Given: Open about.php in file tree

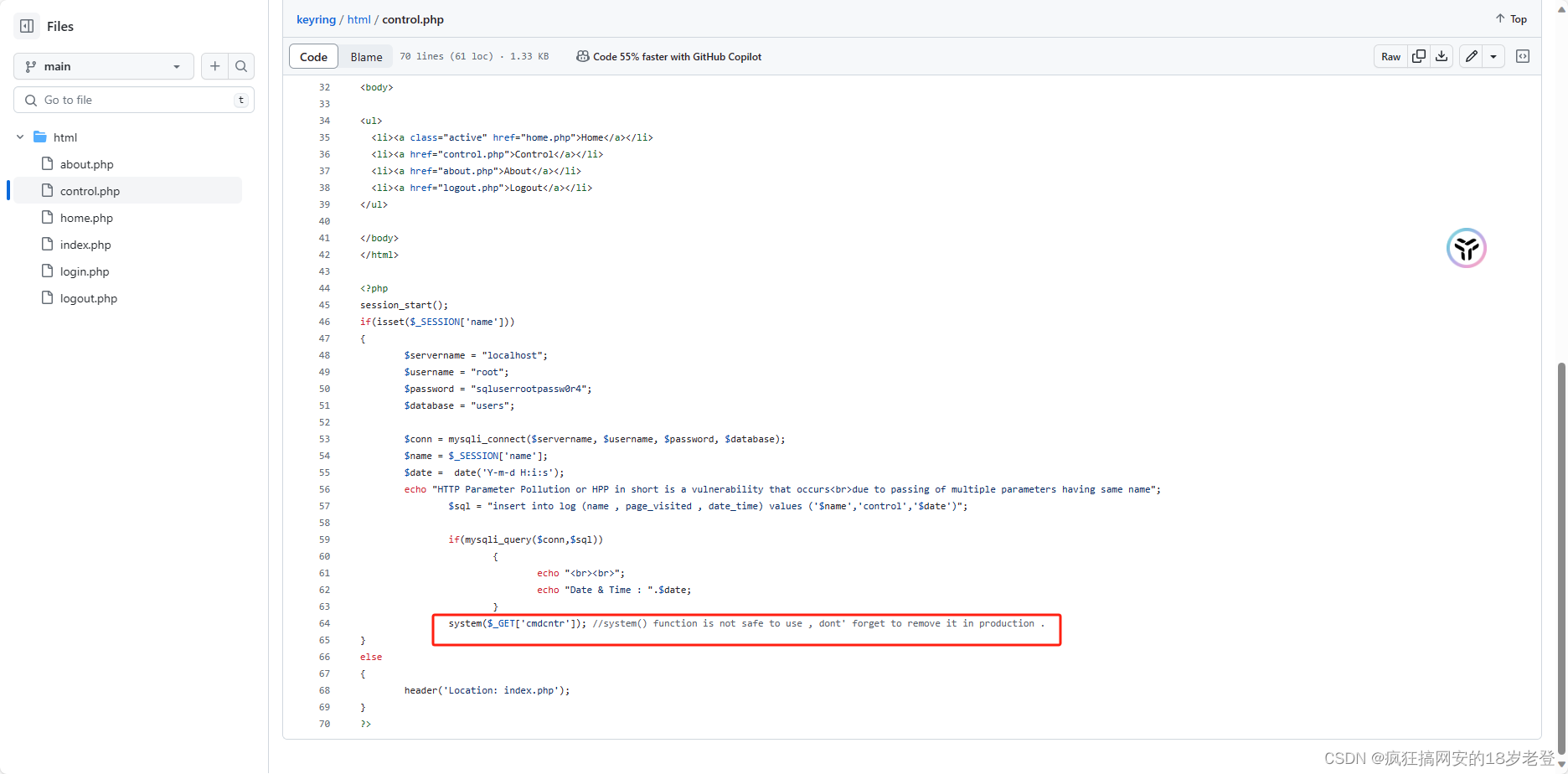Looking at the screenshot, I should tap(86, 164).
